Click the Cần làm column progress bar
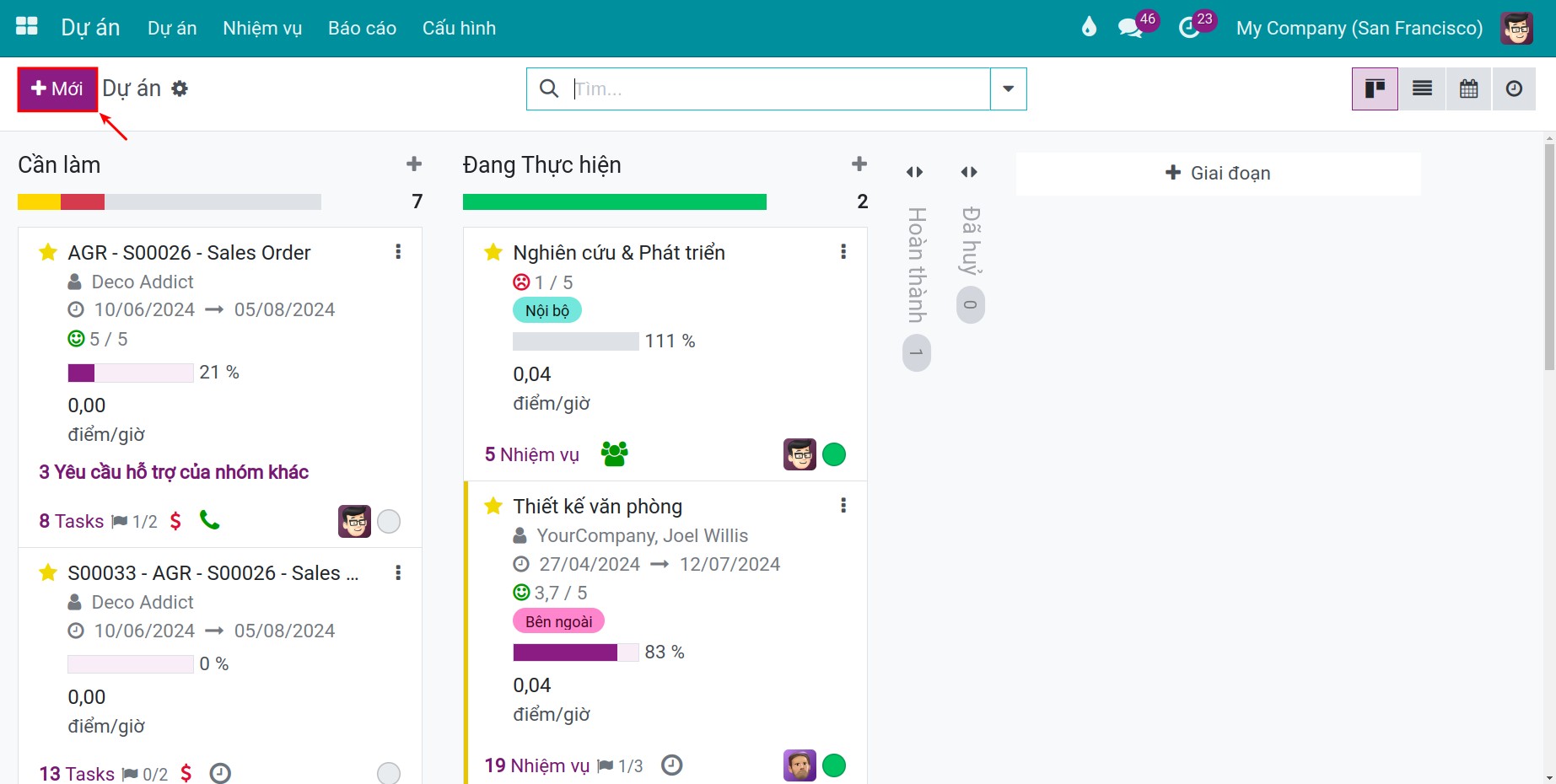The height and width of the screenshot is (784, 1556). 170,202
